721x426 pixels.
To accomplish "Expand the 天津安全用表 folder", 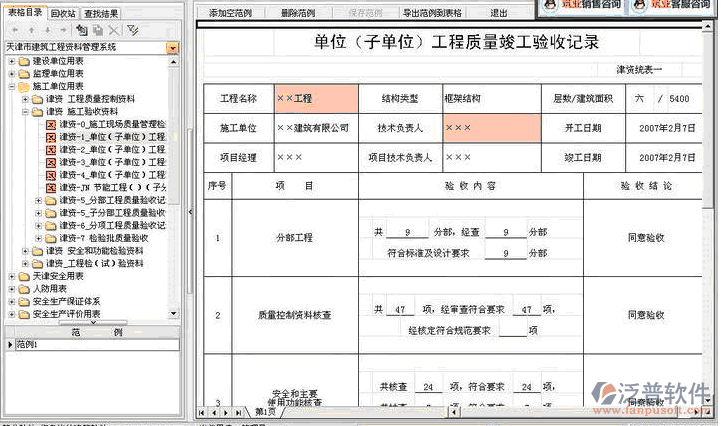I will [x=12, y=276].
